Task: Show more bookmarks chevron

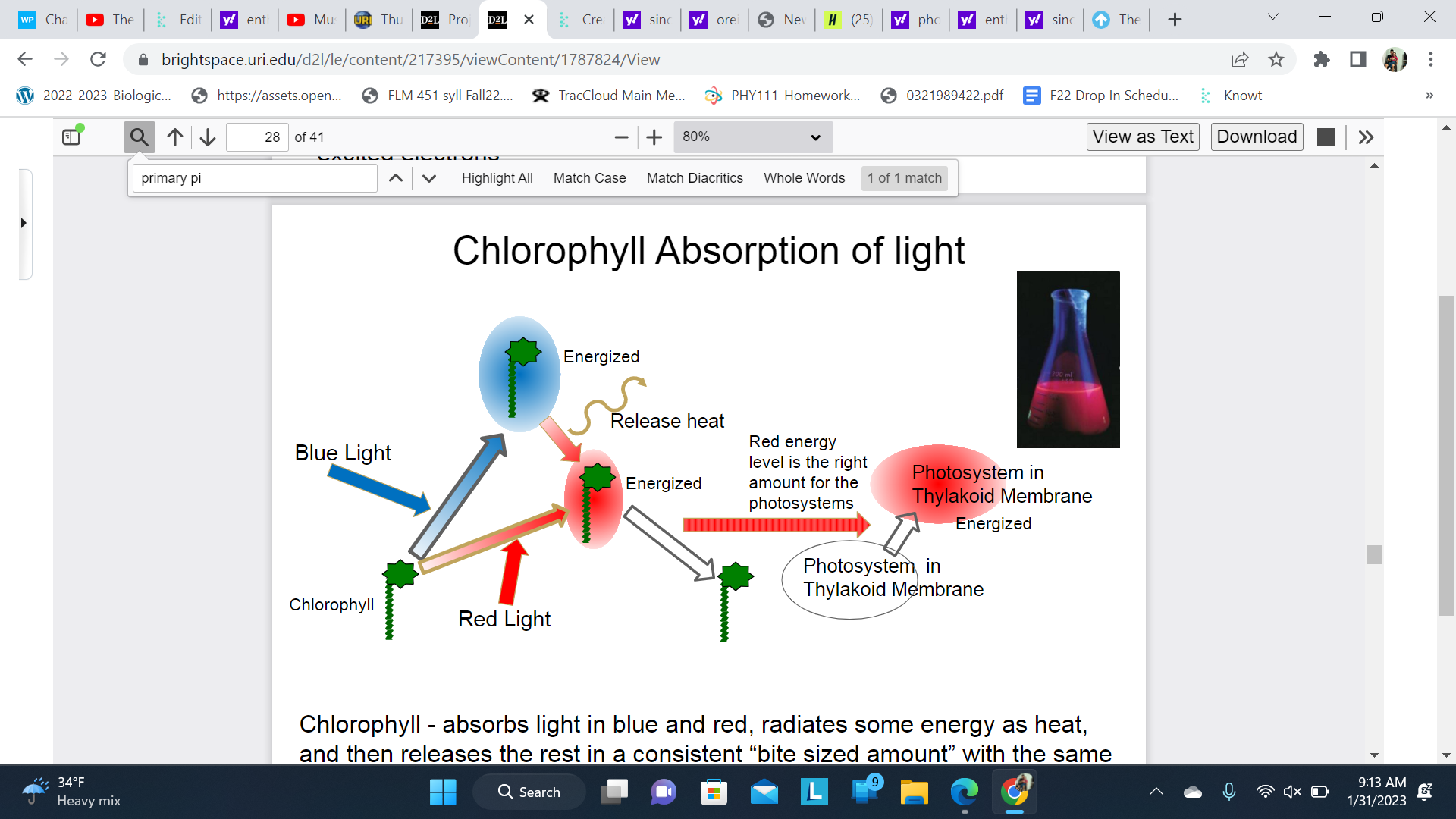Action: pos(1429,96)
